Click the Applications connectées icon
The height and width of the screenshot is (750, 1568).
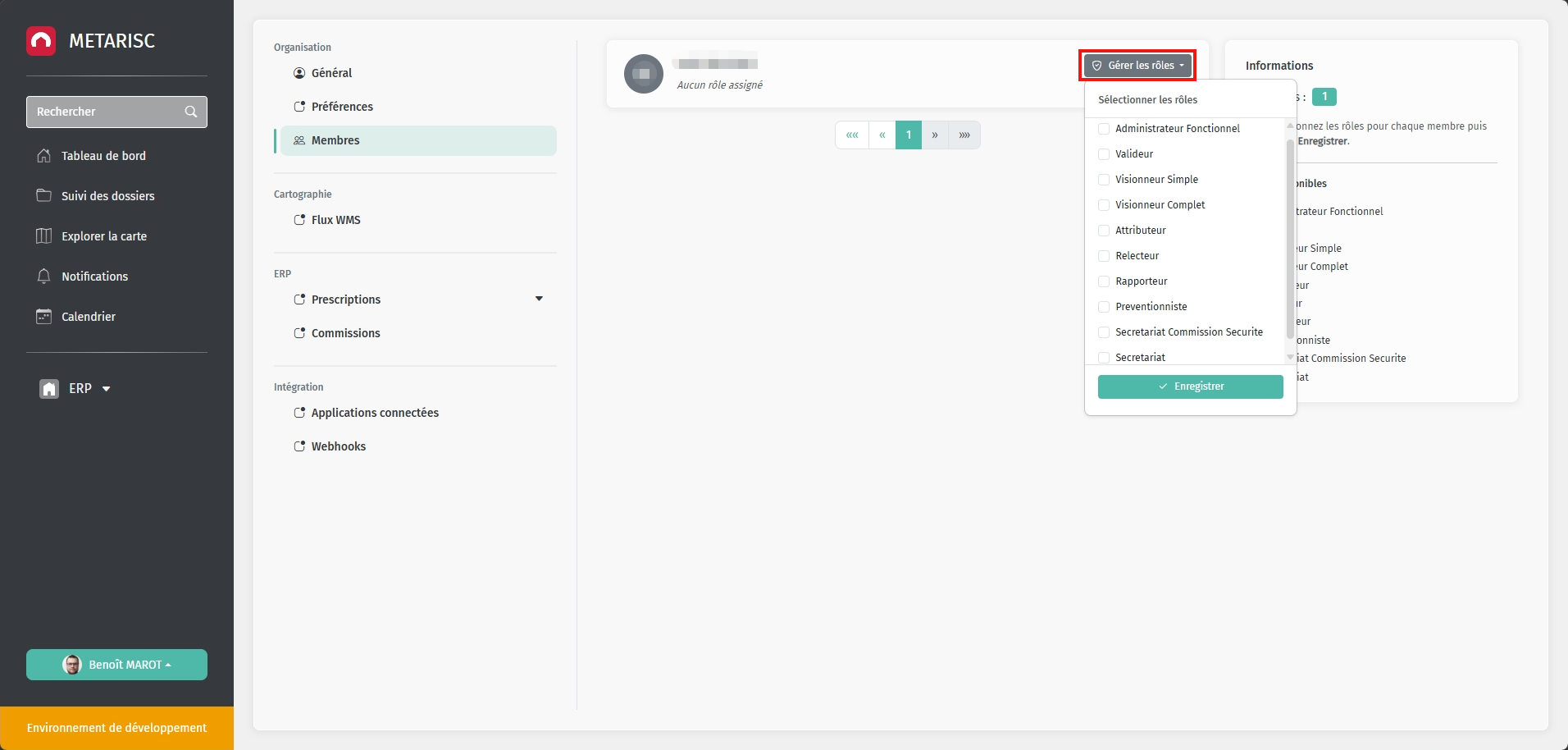299,413
